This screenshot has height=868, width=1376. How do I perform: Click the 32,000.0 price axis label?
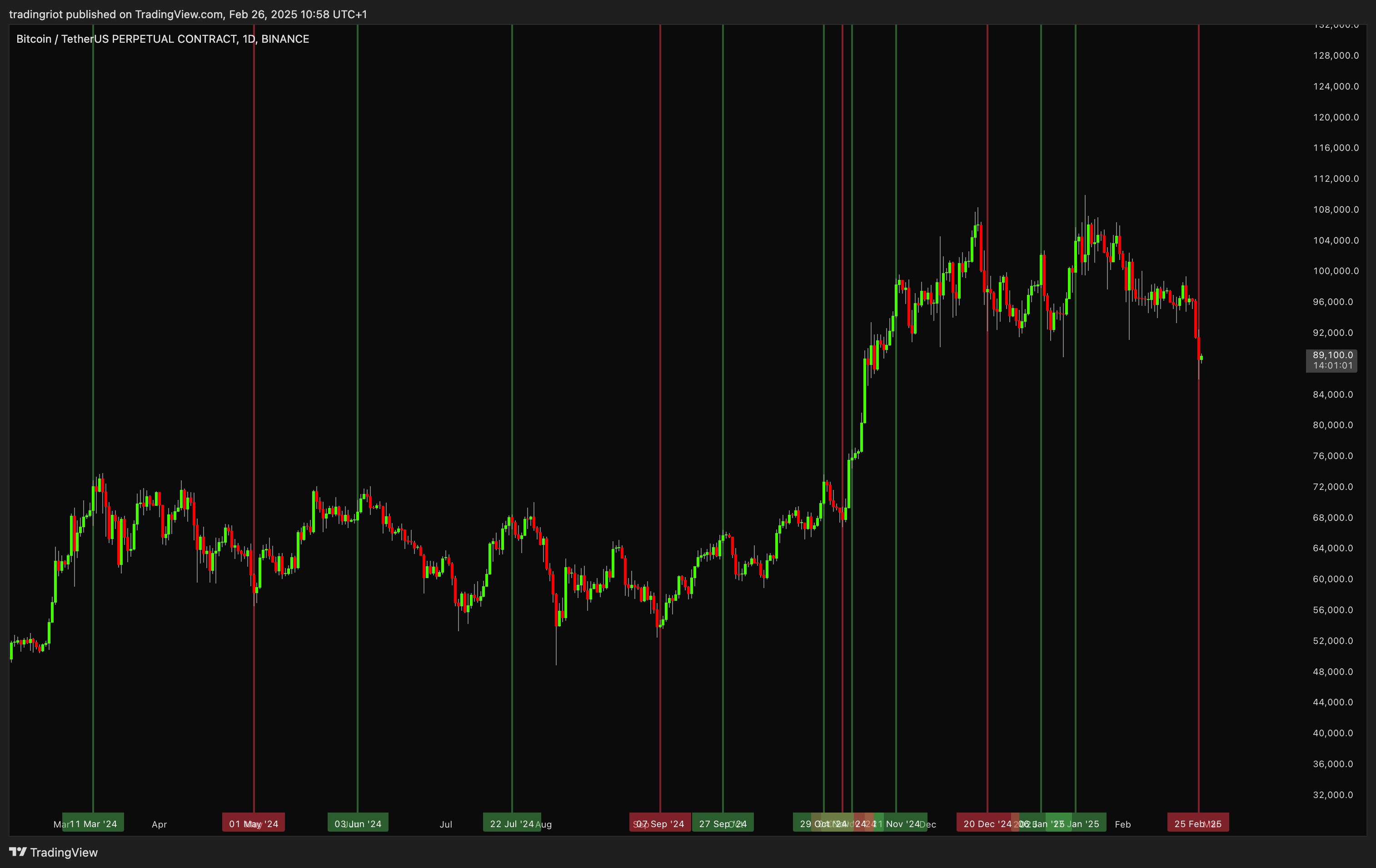point(1332,794)
